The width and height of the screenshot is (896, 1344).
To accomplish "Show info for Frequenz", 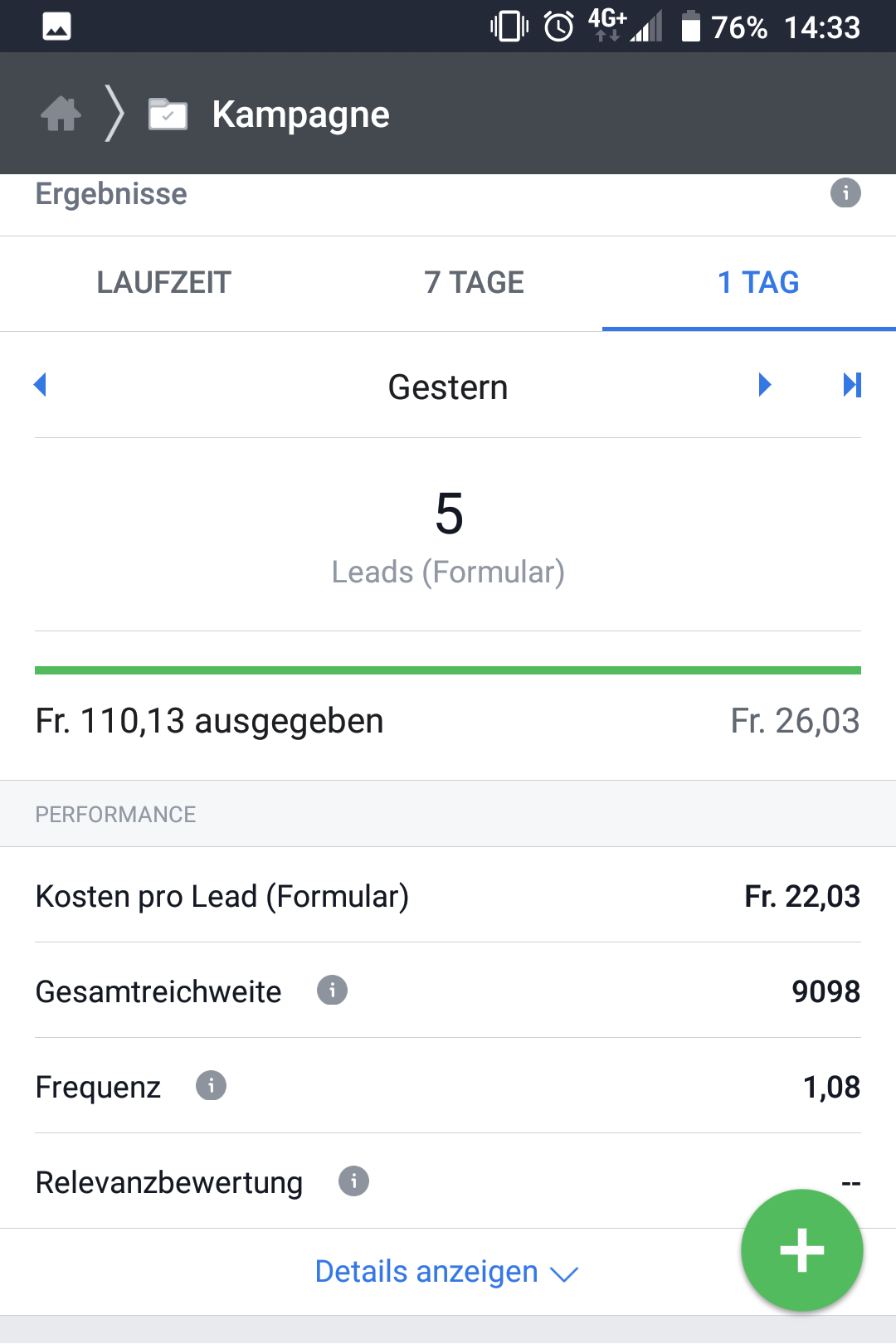I will [x=211, y=1085].
